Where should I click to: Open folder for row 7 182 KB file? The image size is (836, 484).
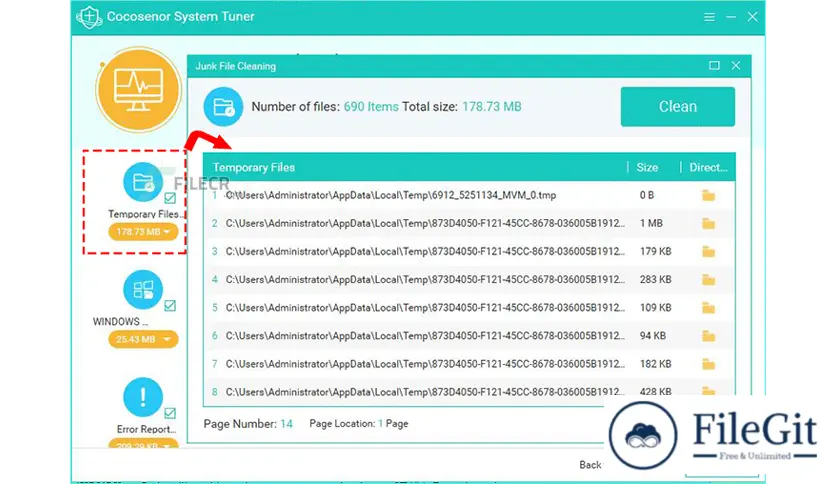708,364
